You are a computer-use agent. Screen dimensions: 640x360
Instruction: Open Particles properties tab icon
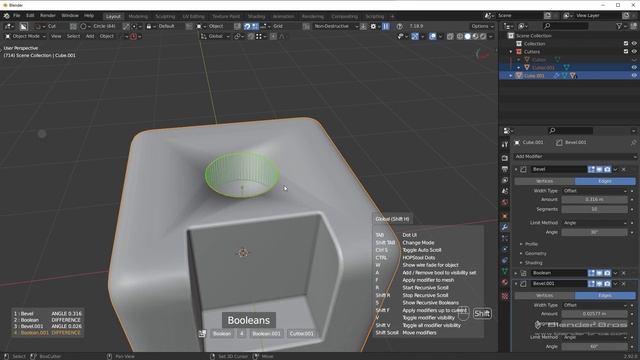(505, 238)
